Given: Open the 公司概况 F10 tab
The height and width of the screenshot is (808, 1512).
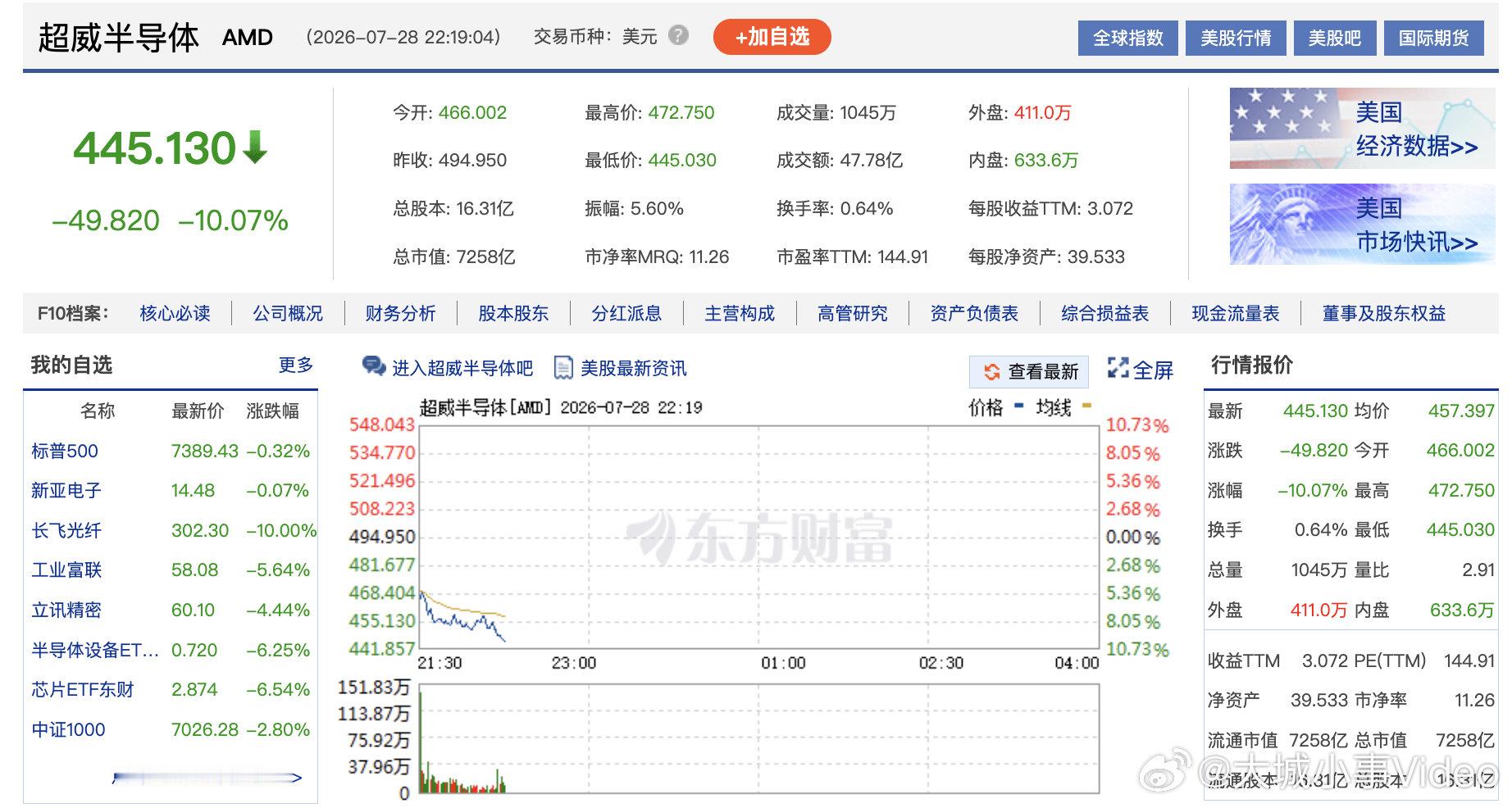Looking at the screenshot, I should (288, 313).
